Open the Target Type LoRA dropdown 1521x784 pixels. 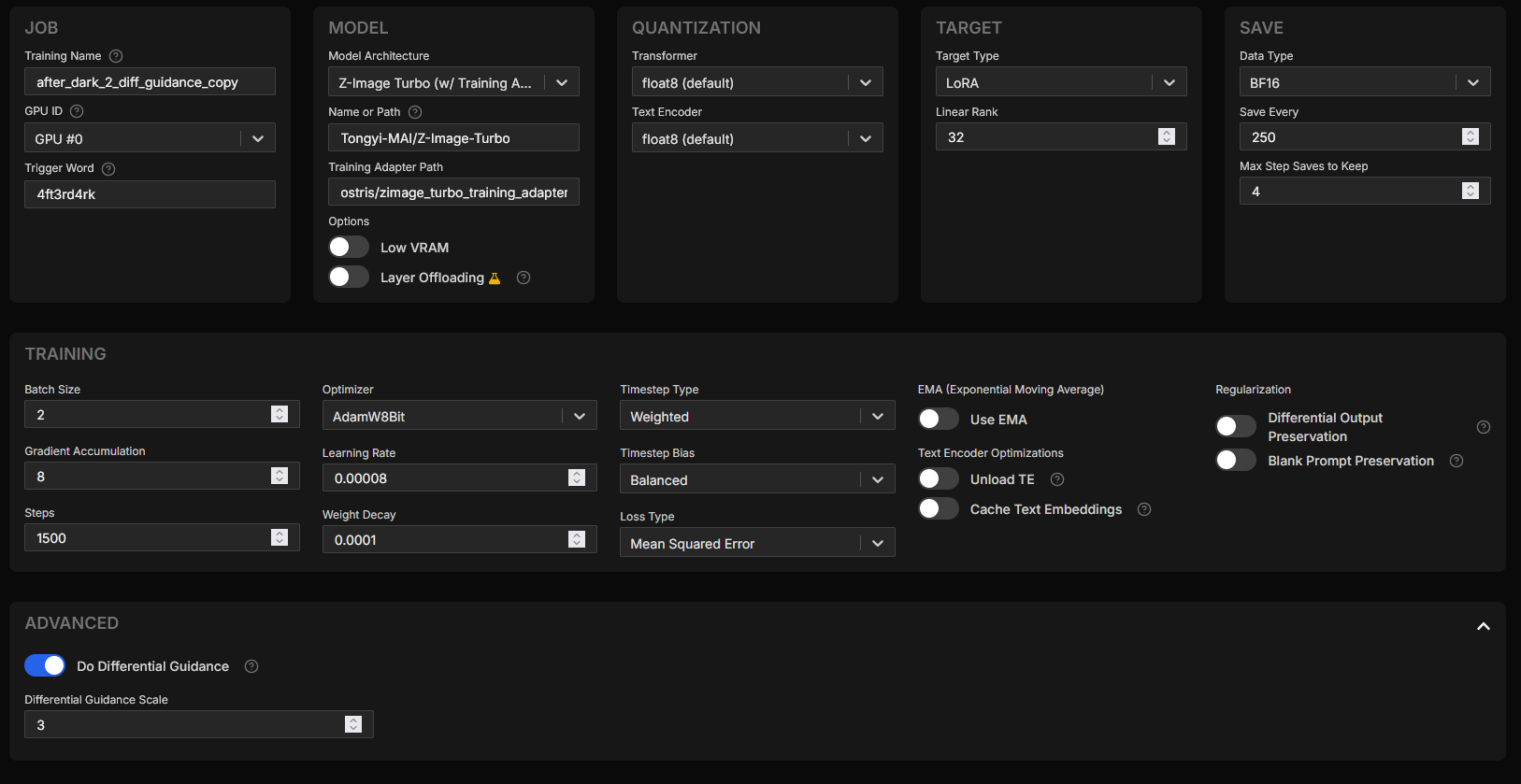click(x=1060, y=83)
